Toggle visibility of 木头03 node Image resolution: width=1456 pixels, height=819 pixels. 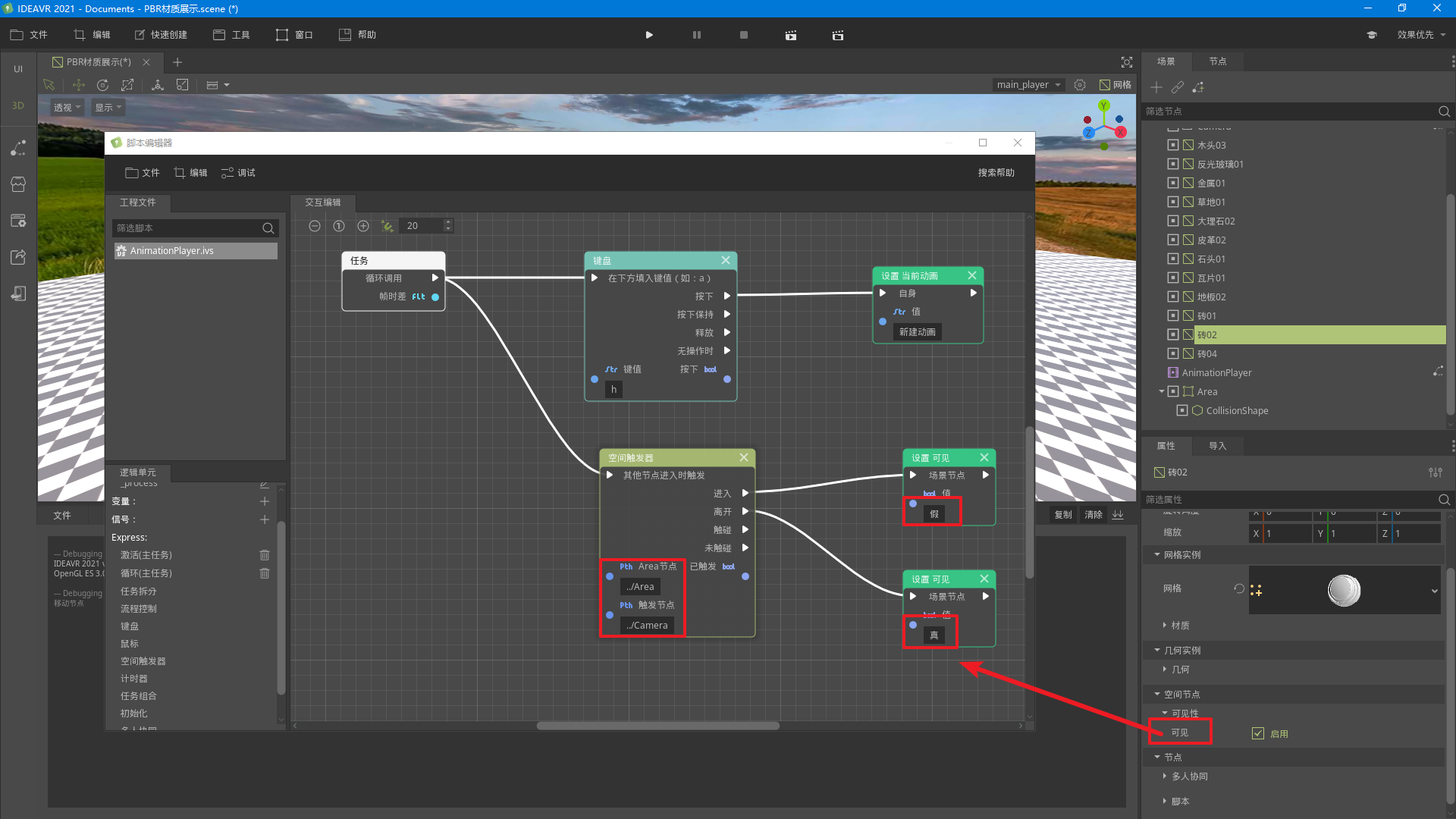coord(1173,145)
